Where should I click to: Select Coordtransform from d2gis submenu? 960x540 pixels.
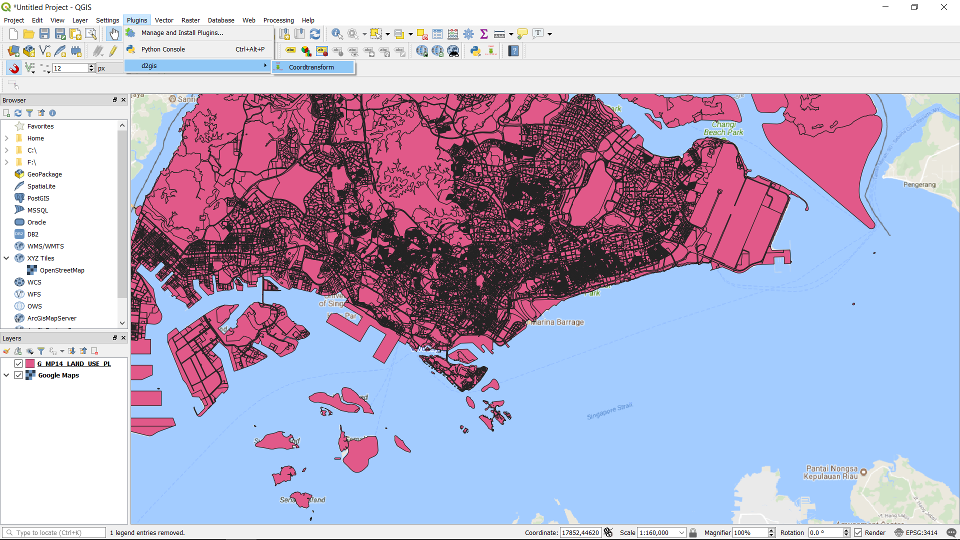tap(311, 67)
